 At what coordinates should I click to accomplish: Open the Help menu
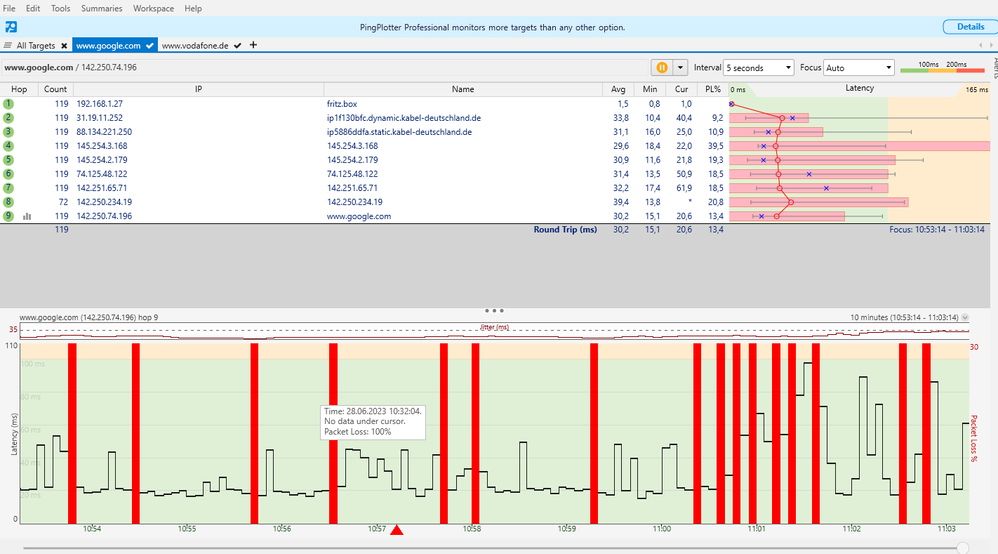tap(193, 8)
